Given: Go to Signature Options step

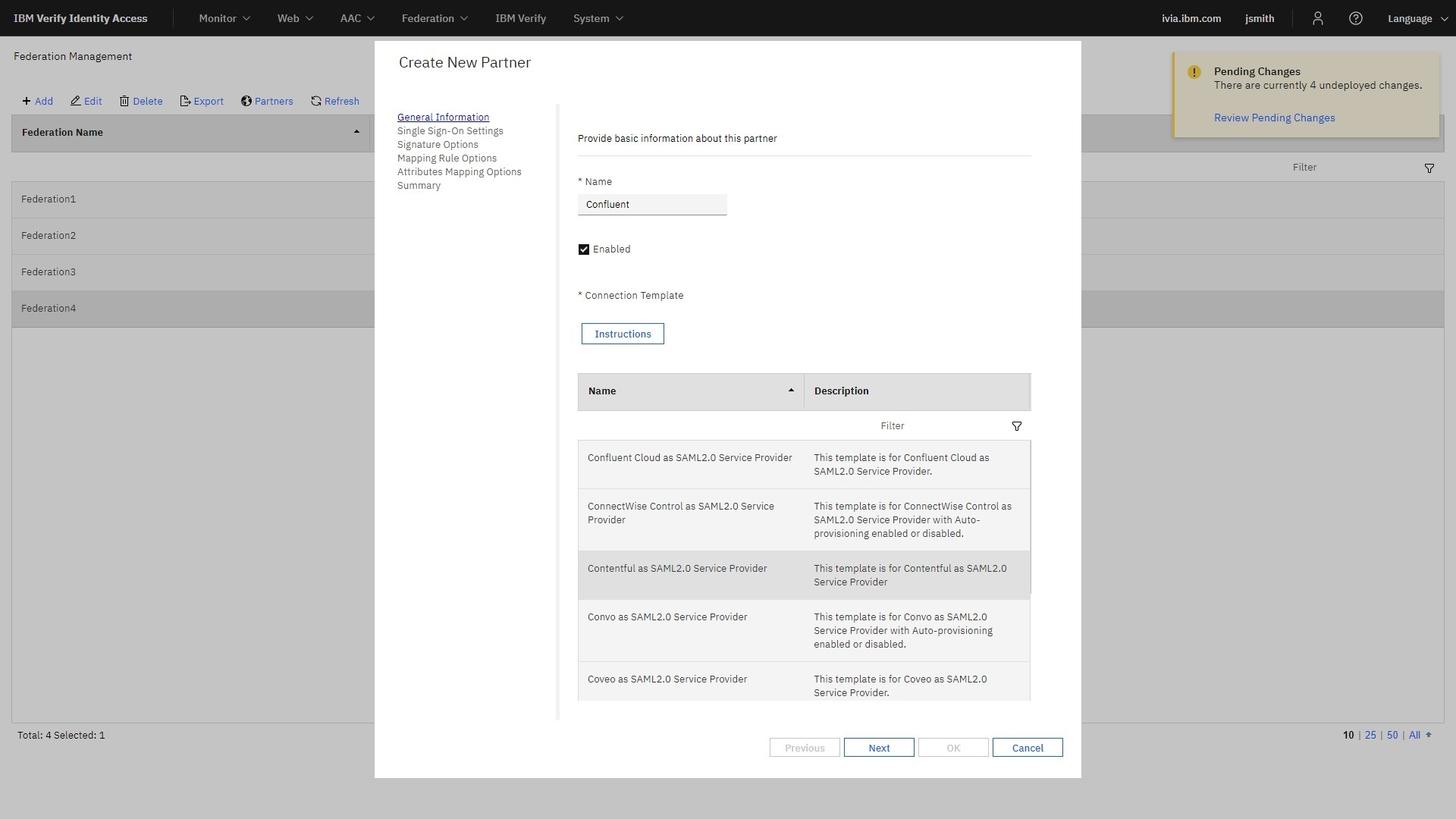Looking at the screenshot, I should coord(438,145).
